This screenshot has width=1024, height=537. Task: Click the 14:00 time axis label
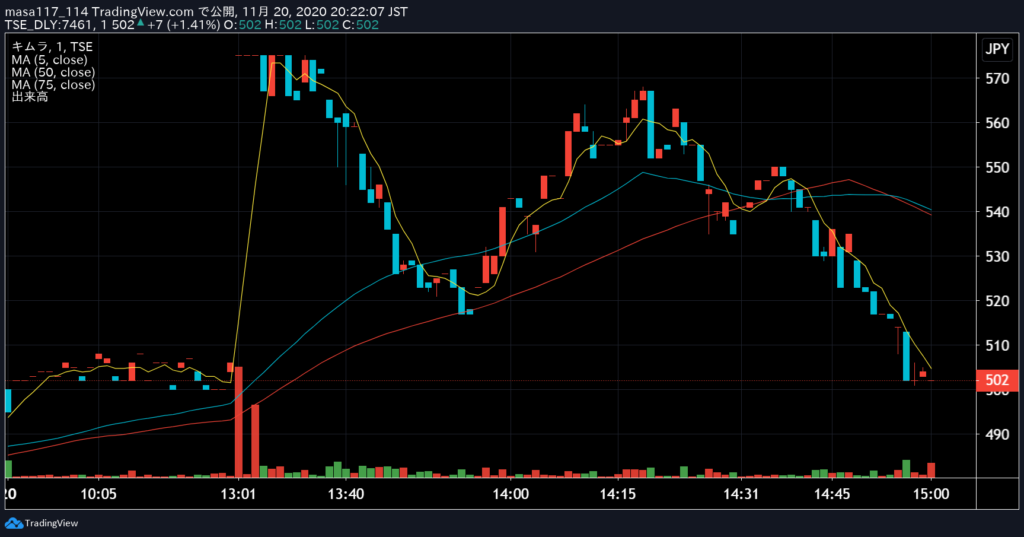coord(511,494)
